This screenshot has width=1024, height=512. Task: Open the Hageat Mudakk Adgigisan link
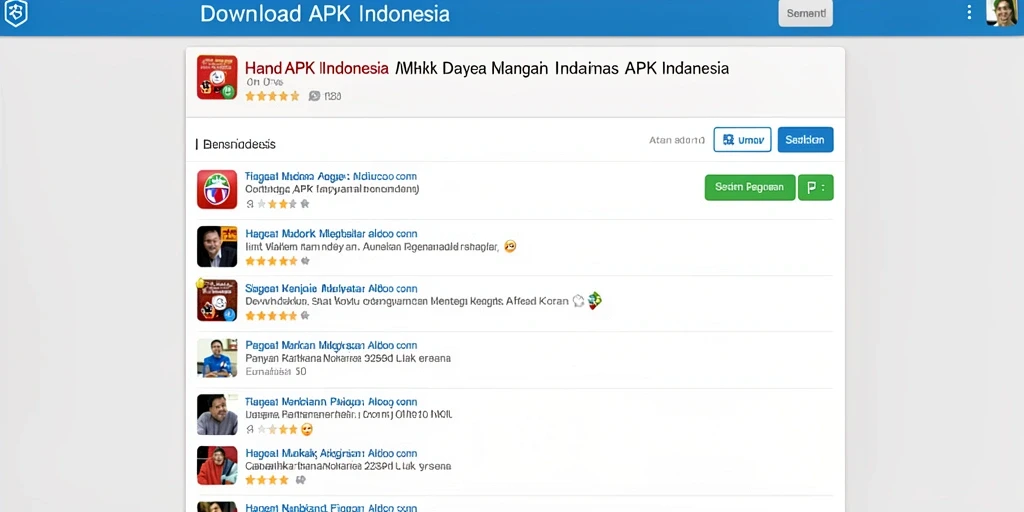331,453
